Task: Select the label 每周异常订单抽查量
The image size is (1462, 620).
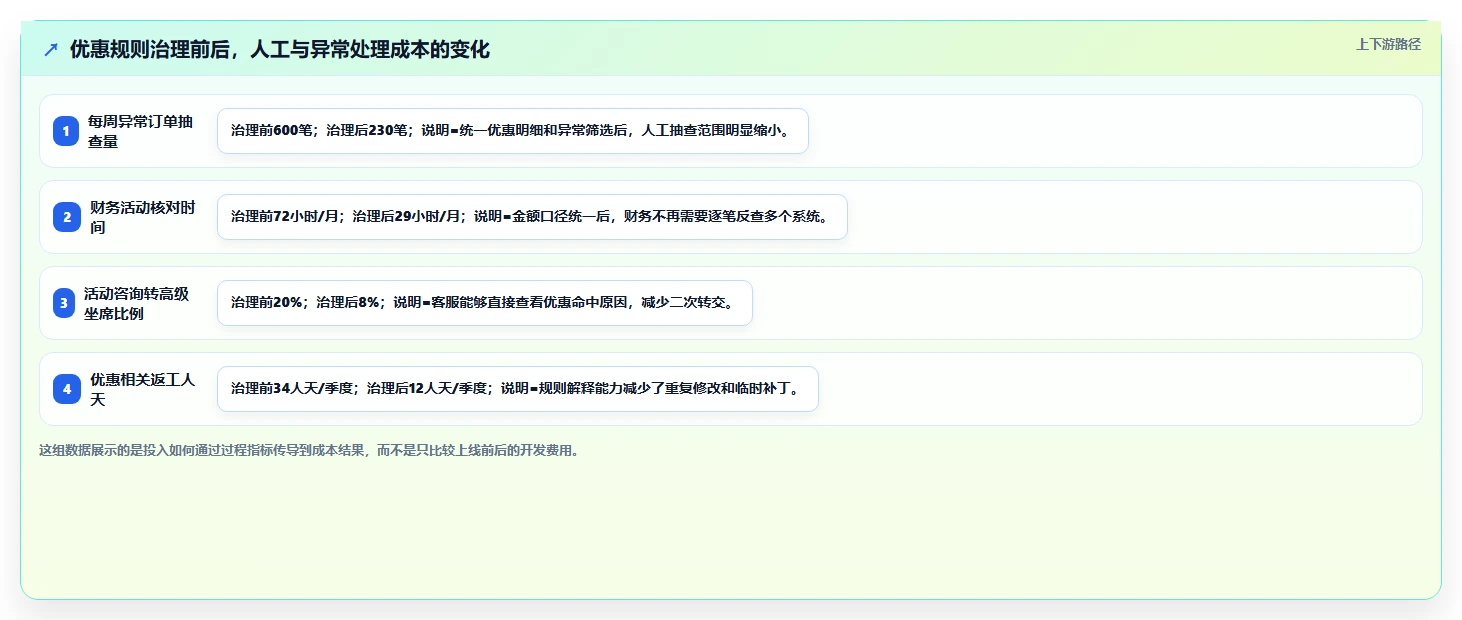Action: point(140,131)
